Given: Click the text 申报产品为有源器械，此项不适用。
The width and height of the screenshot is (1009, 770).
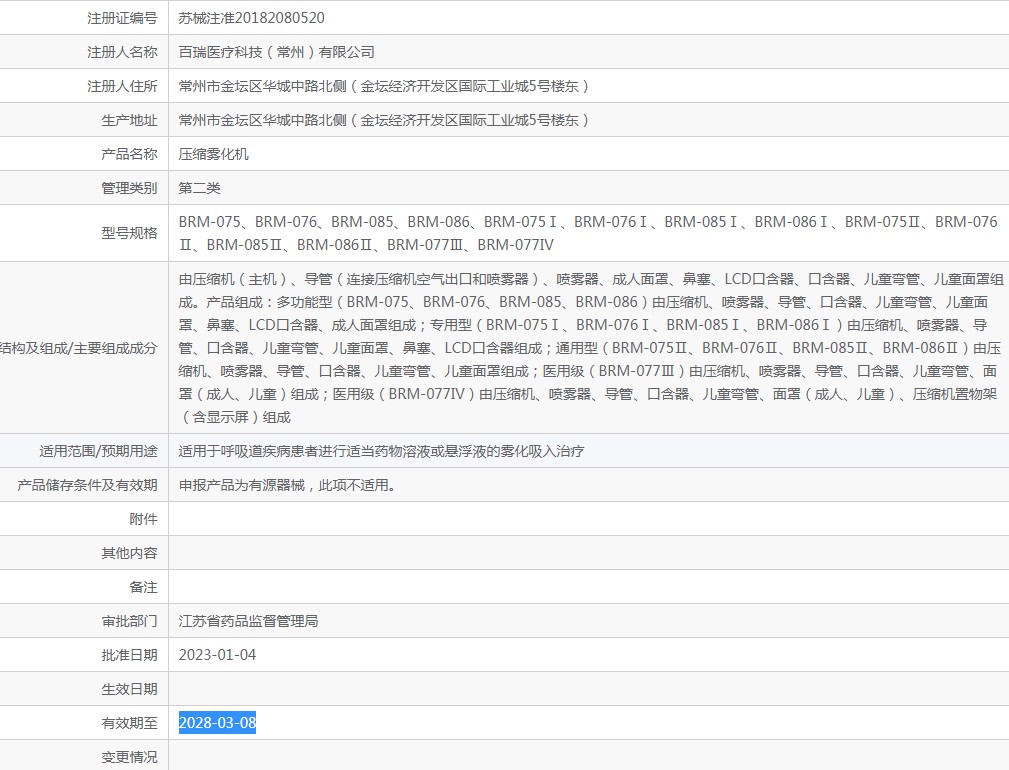Looking at the screenshot, I should pos(287,485).
